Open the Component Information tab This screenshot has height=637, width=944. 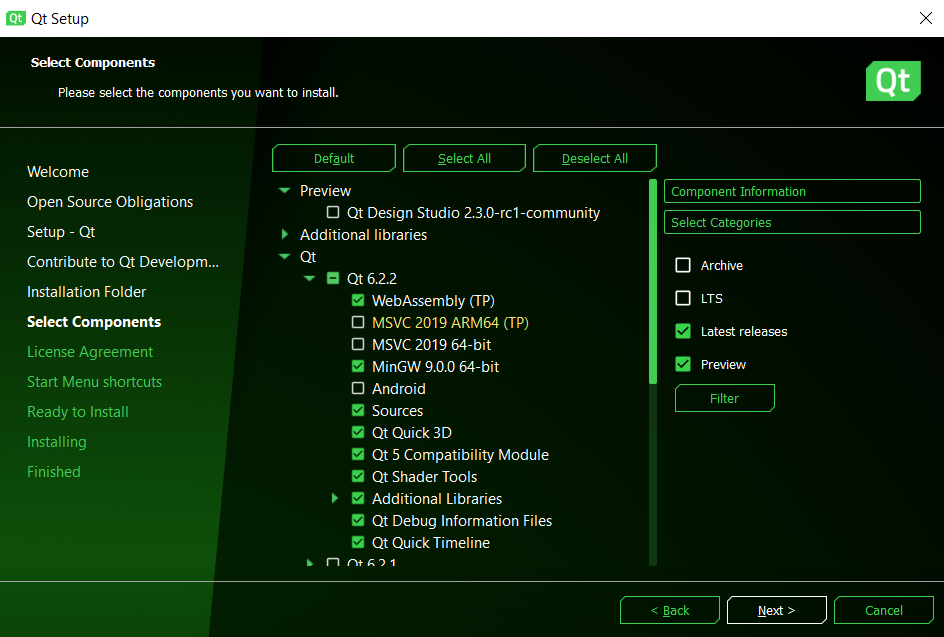(792, 191)
